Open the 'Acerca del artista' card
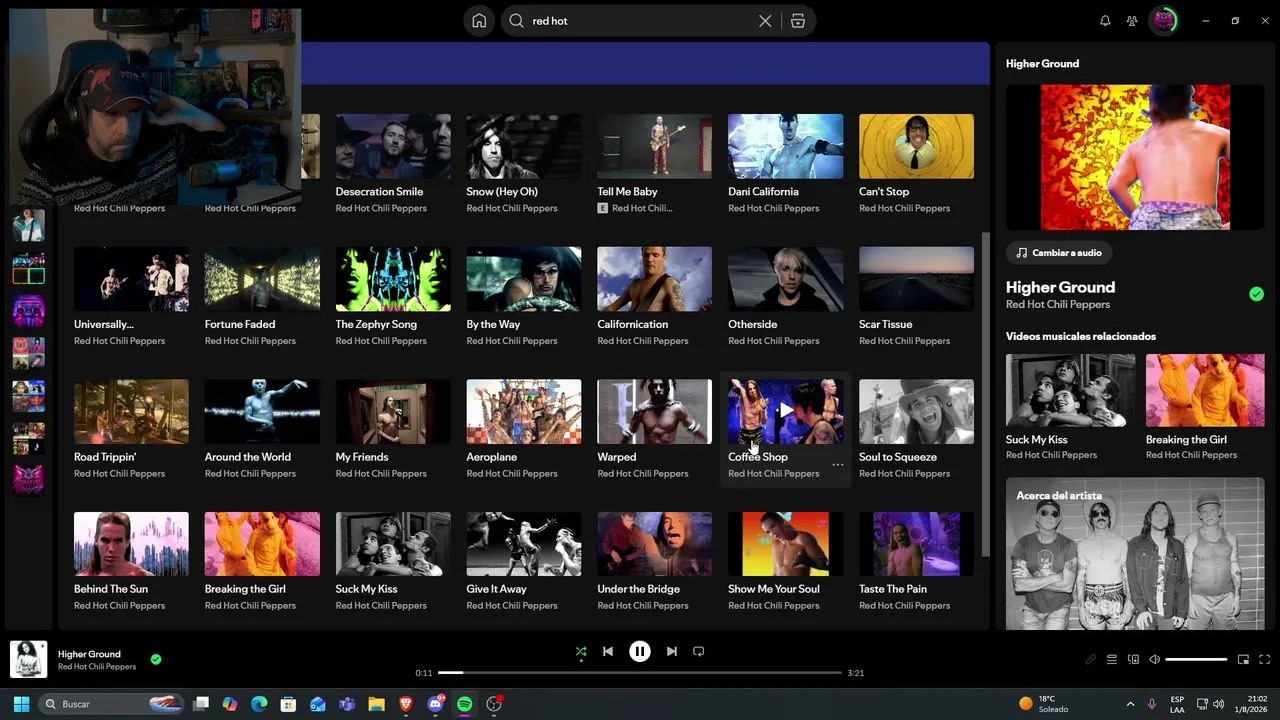Image resolution: width=1280 pixels, height=720 pixels. click(x=1135, y=553)
